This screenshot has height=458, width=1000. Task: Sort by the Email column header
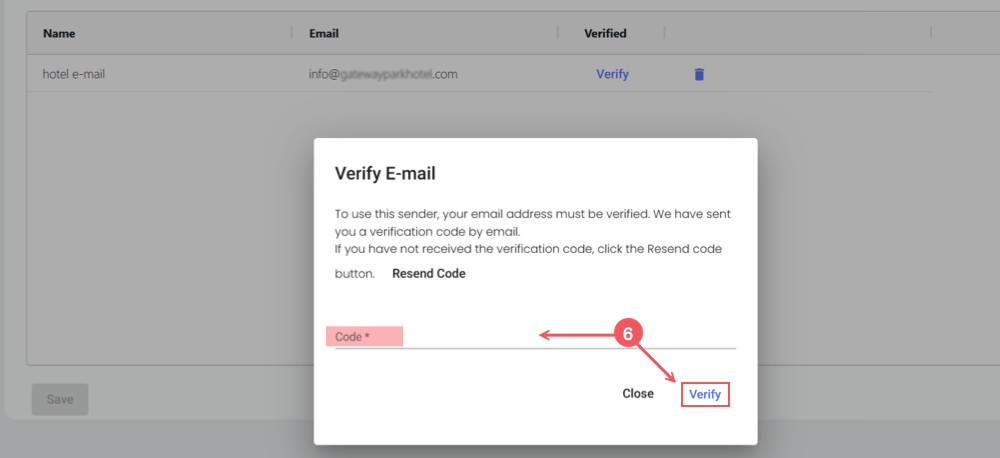point(324,33)
